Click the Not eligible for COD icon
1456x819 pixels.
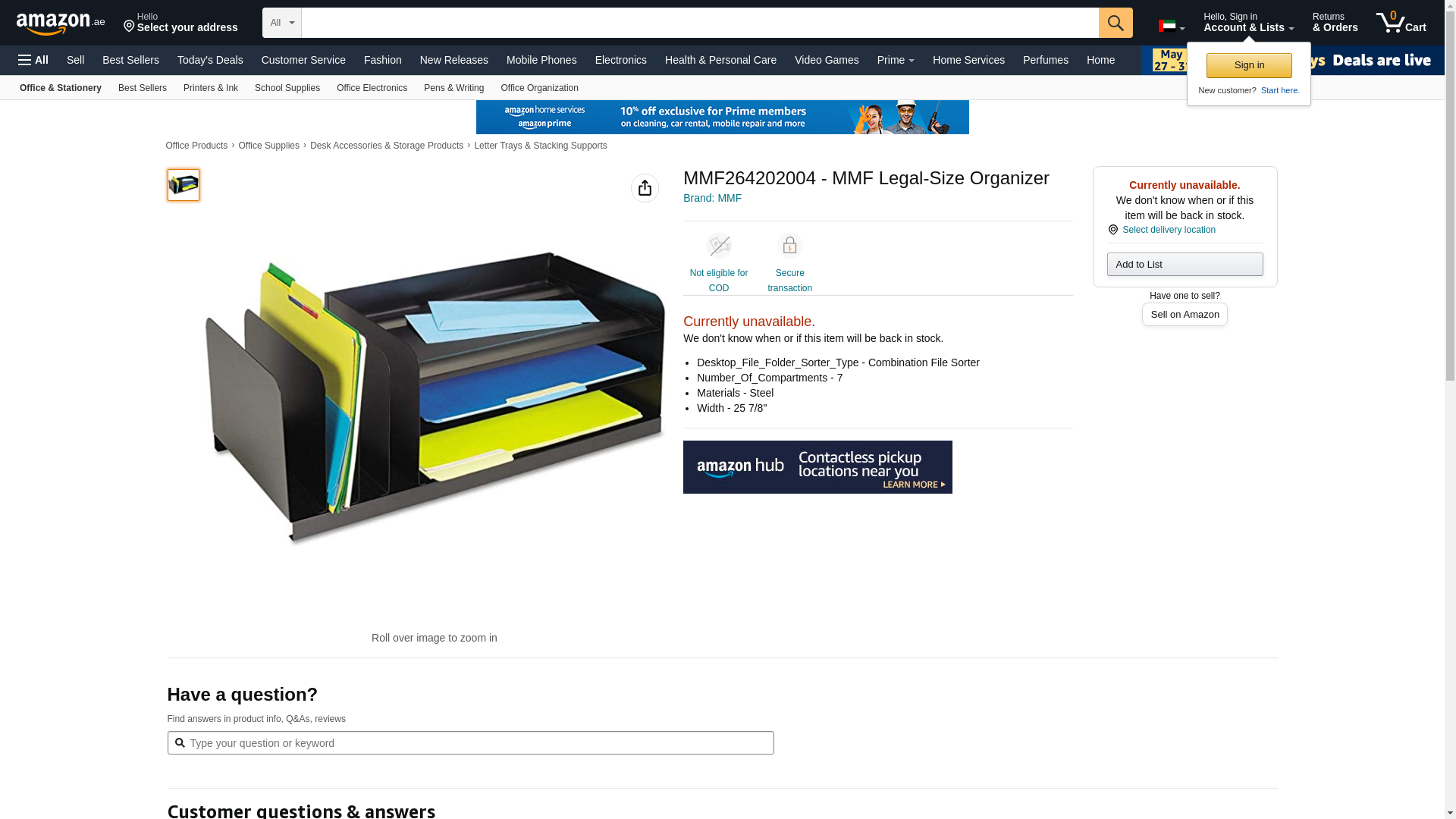[x=719, y=246]
